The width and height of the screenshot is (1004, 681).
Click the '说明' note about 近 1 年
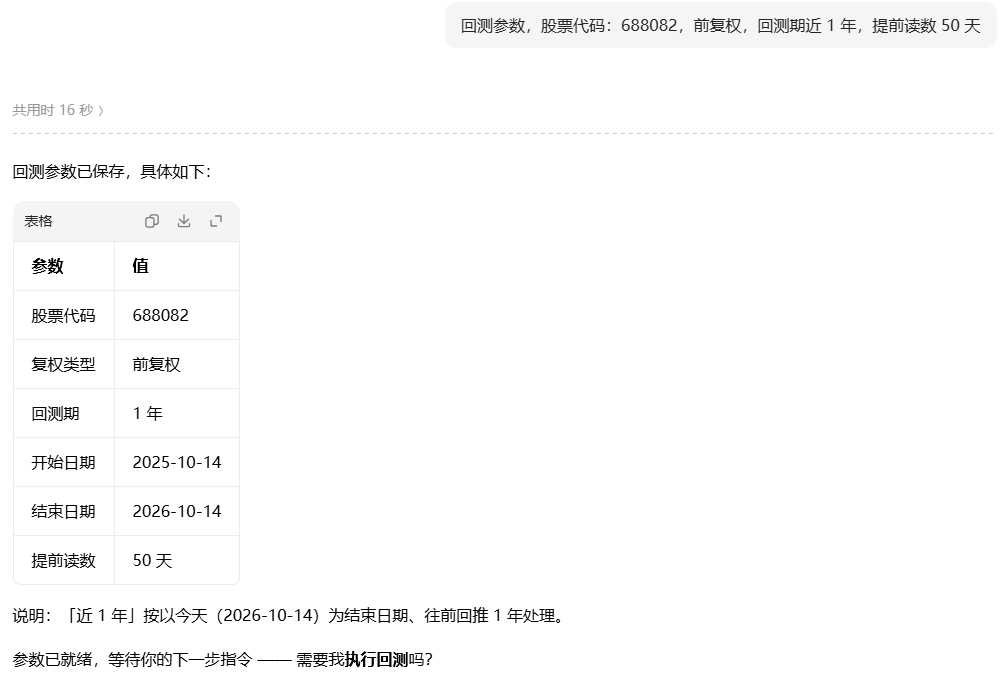289,616
